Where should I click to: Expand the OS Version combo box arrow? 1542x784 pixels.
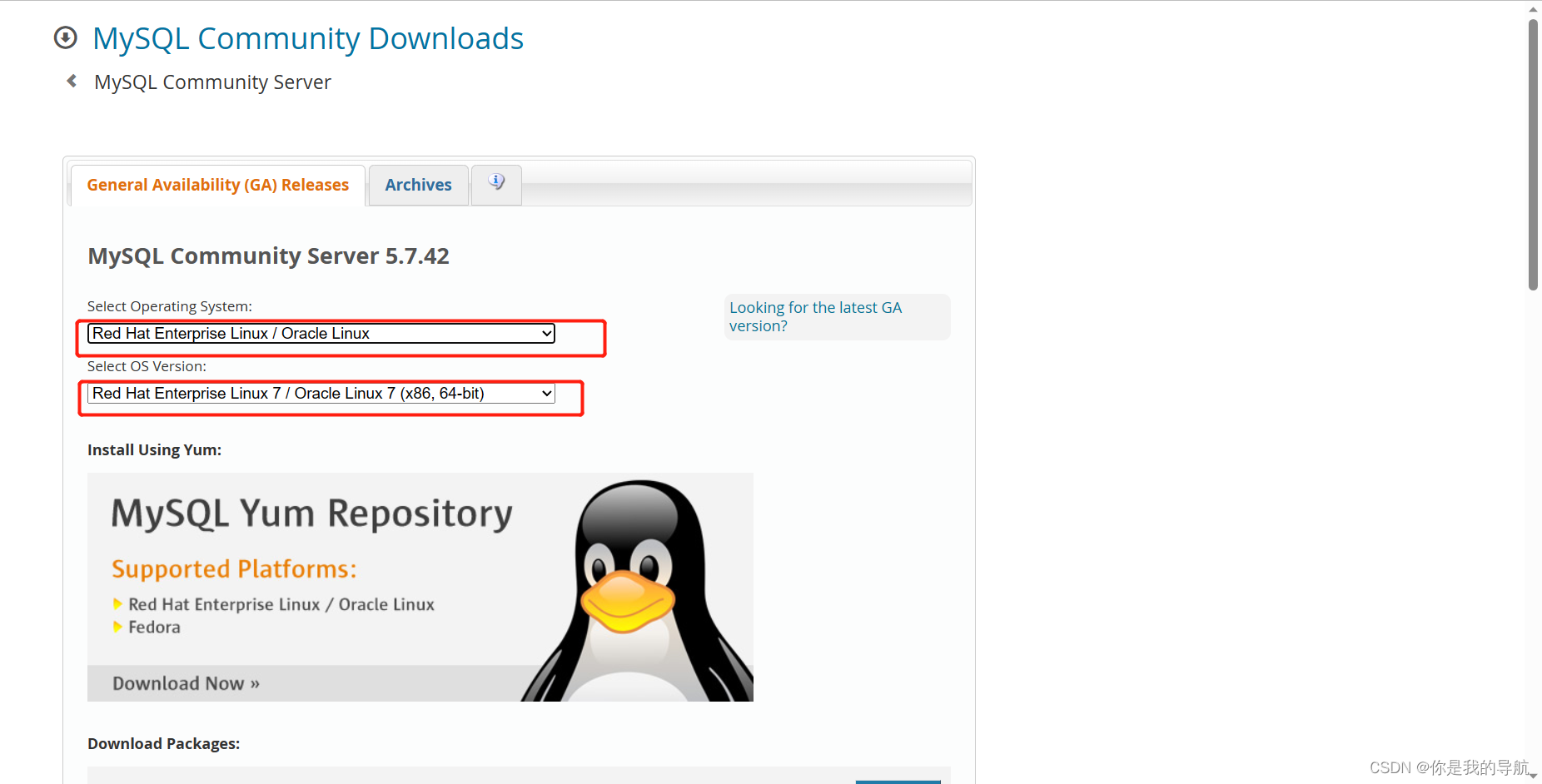[545, 393]
